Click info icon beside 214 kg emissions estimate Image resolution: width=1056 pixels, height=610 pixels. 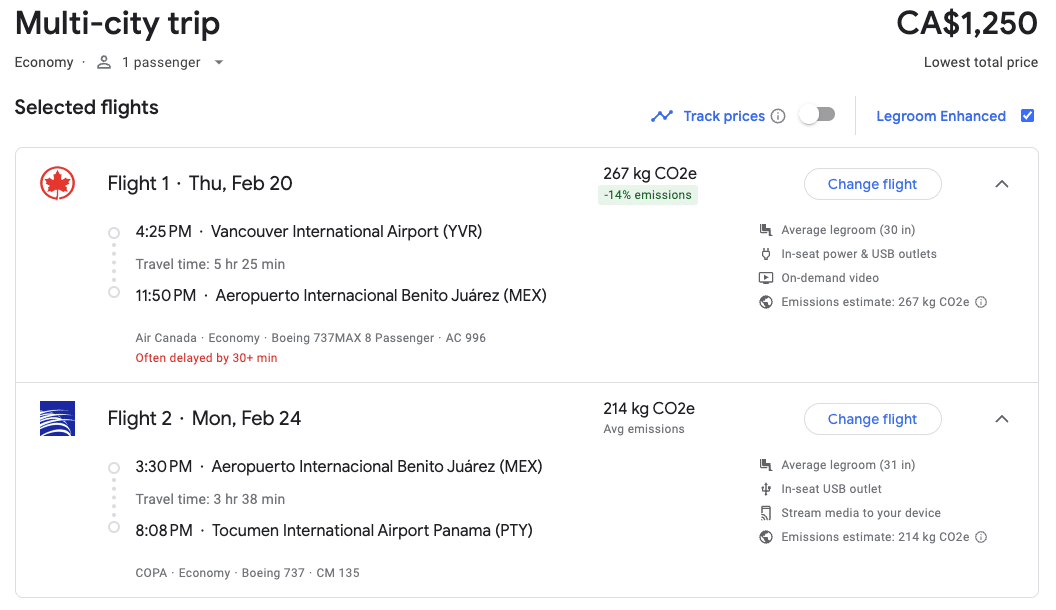[981, 537]
